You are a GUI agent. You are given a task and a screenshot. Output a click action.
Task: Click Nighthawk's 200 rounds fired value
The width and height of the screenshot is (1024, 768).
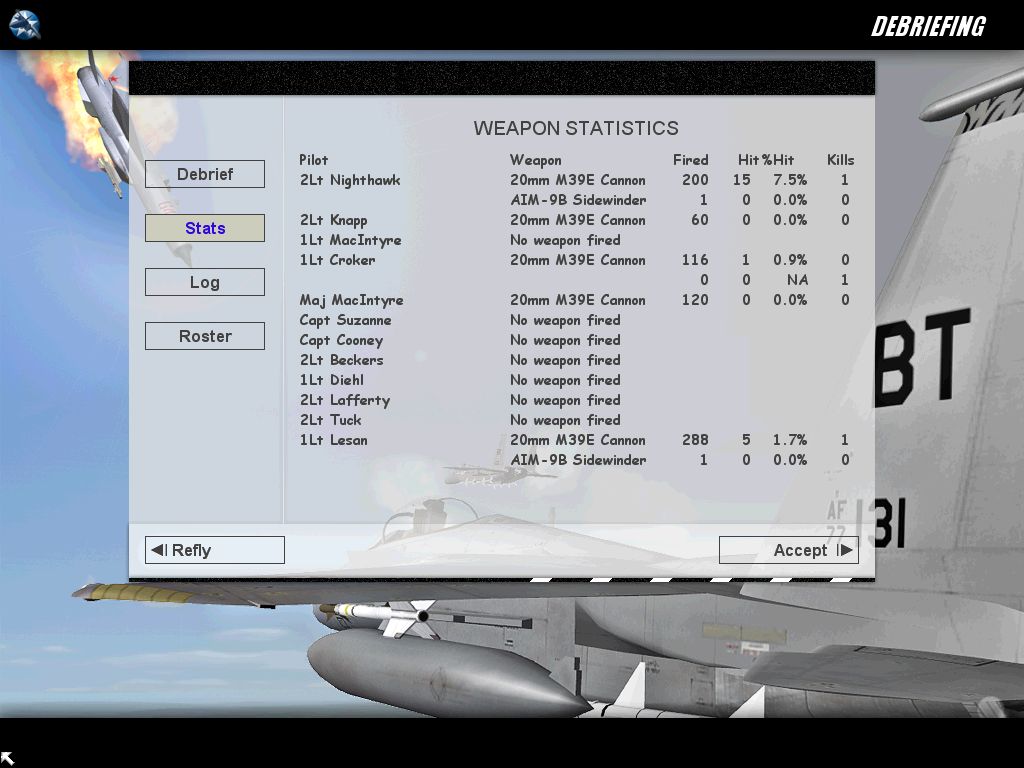point(695,180)
